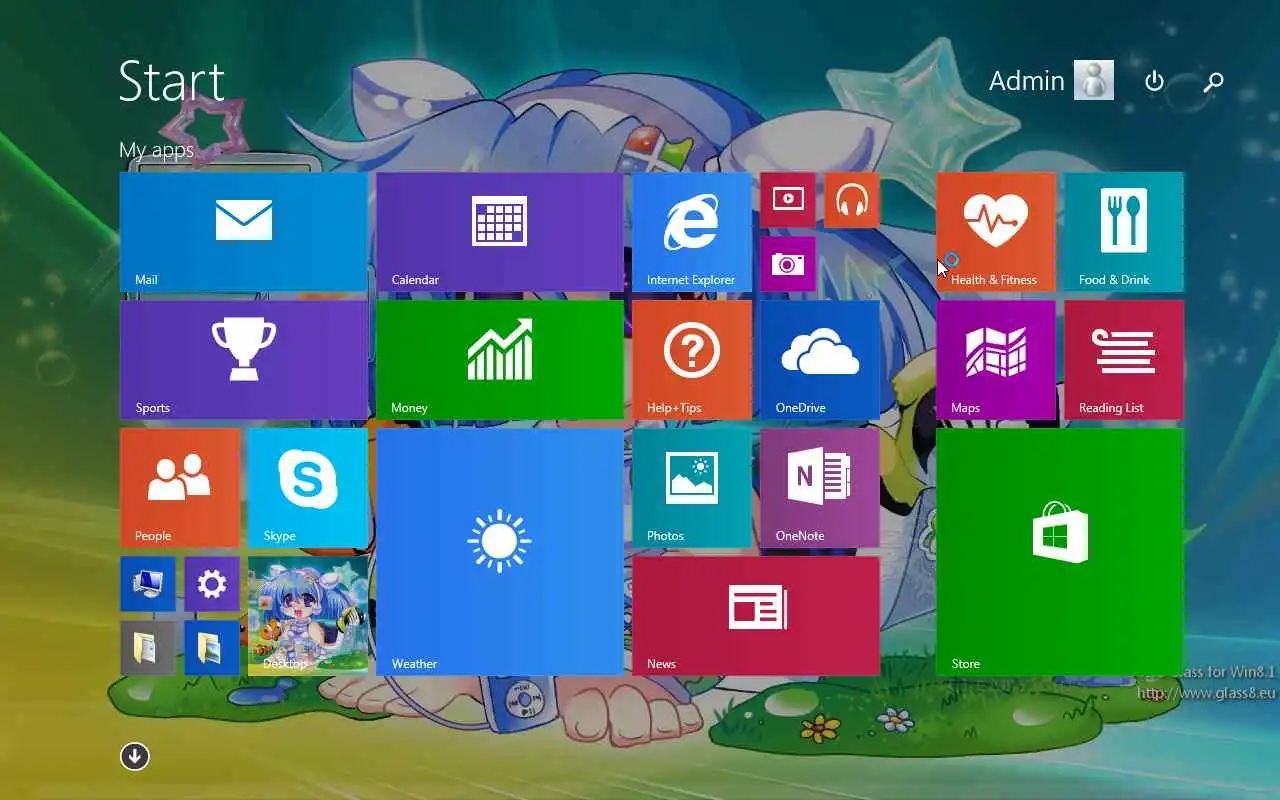Open the small PC settings gear tile
Image resolution: width=1280 pixels, height=800 pixels.
tap(212, 584)
